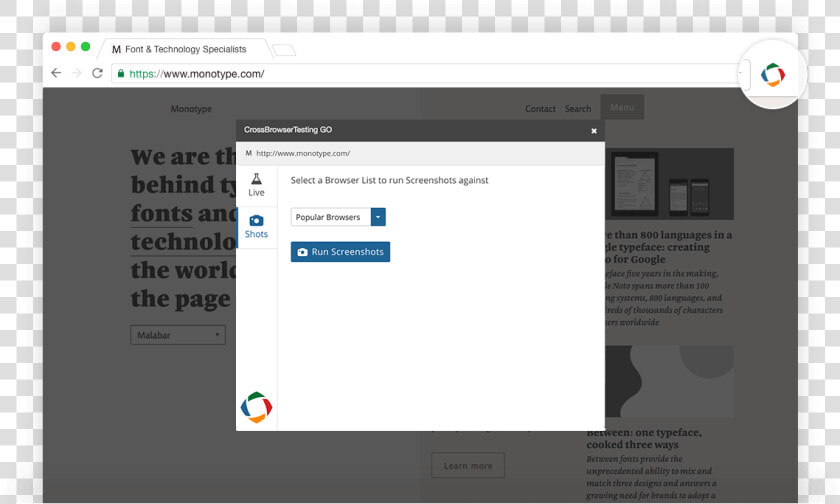Click the browser back arrow
Image resolution: width=840 pixels, height=504 pixels.
pyautogui.click(x=56, y=73)
